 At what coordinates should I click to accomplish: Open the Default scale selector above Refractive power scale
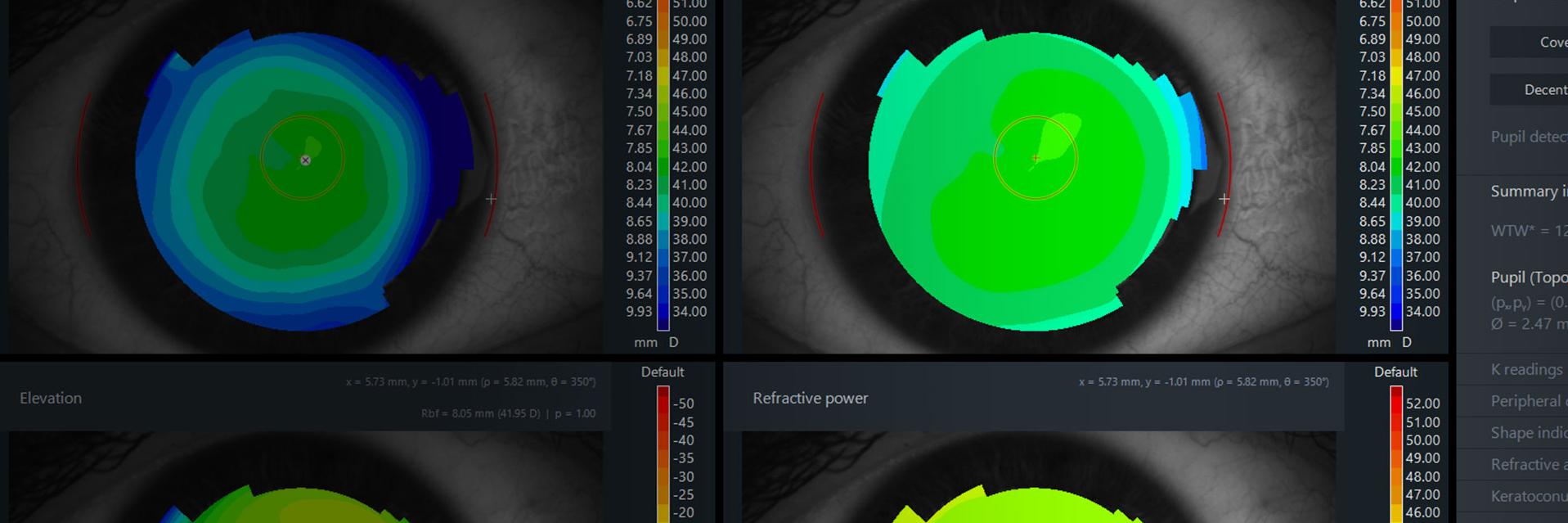click(x=1395, y=372)
